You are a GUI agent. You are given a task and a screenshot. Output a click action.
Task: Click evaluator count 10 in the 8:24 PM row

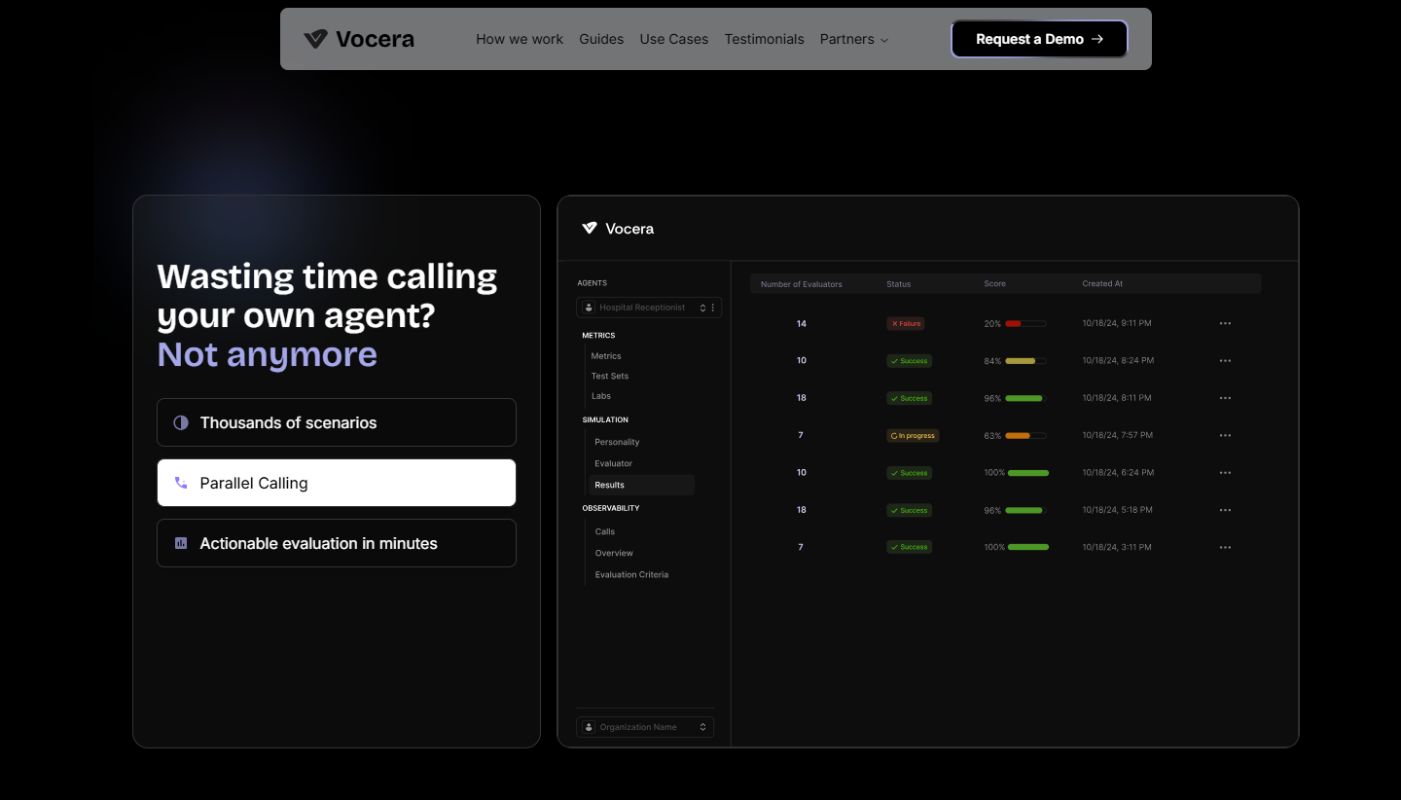(801, 361)
